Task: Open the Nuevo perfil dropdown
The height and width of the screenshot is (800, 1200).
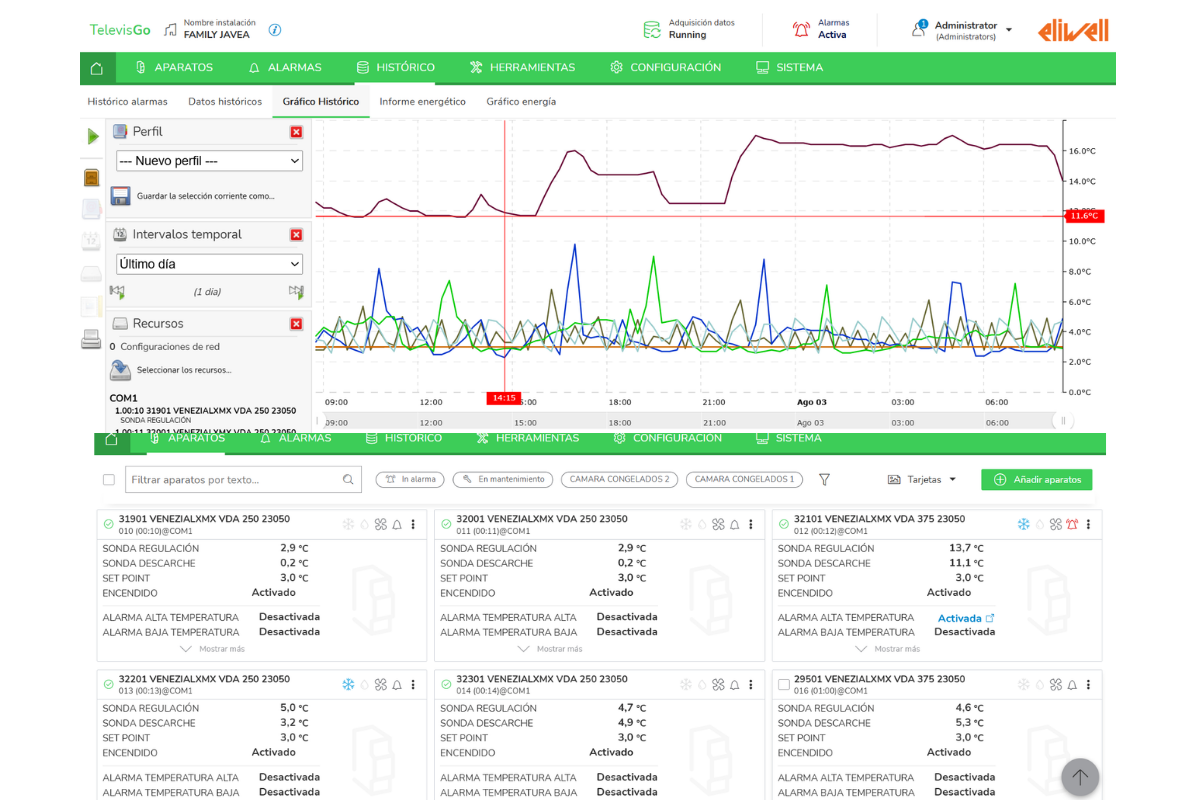Action: coord(209,161)
